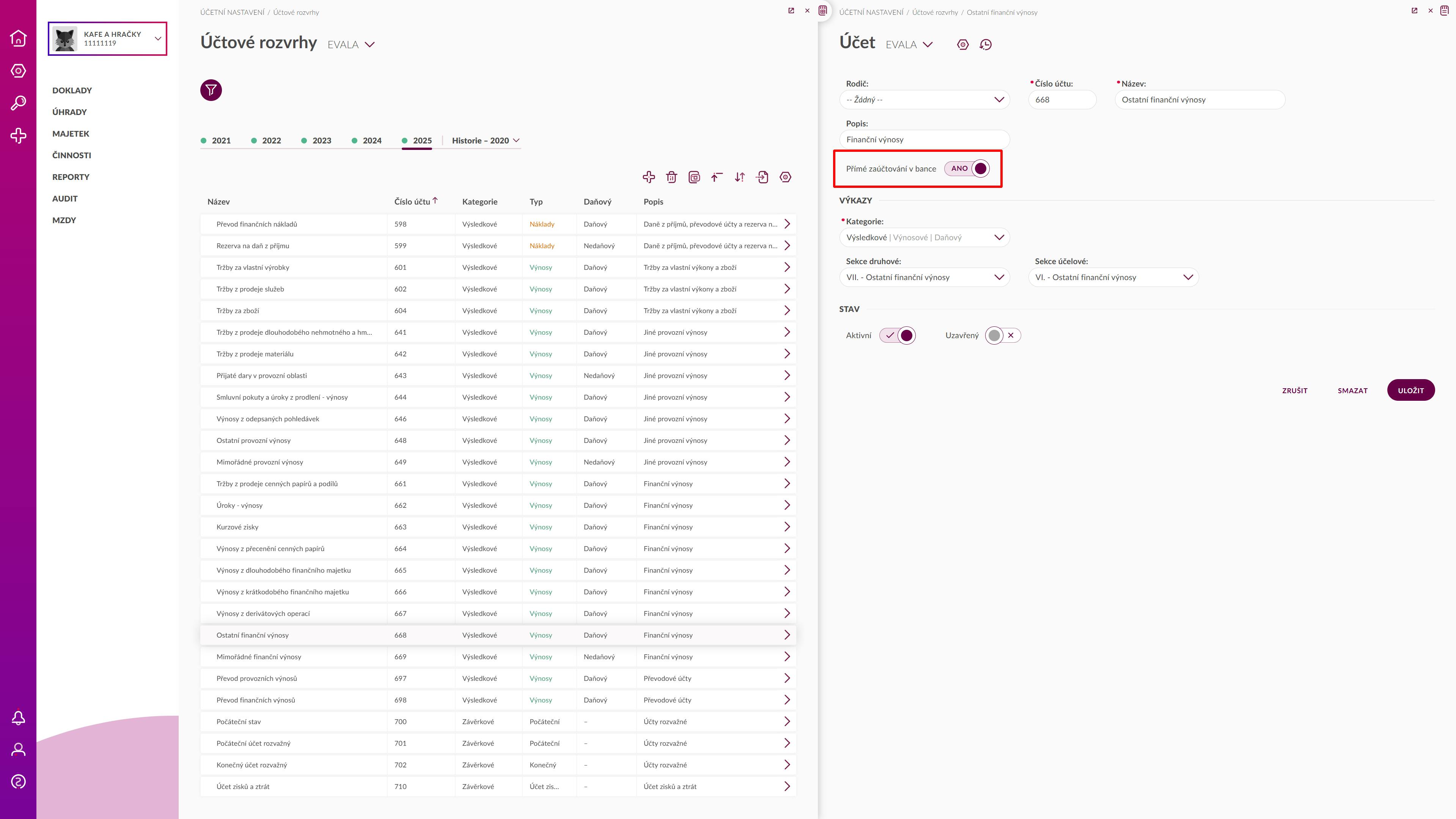Go to home via sidebar house icon
Image resolution: width=1456 pixels, height=819 pixels.
pyautogui.click(x=18, y=38)
